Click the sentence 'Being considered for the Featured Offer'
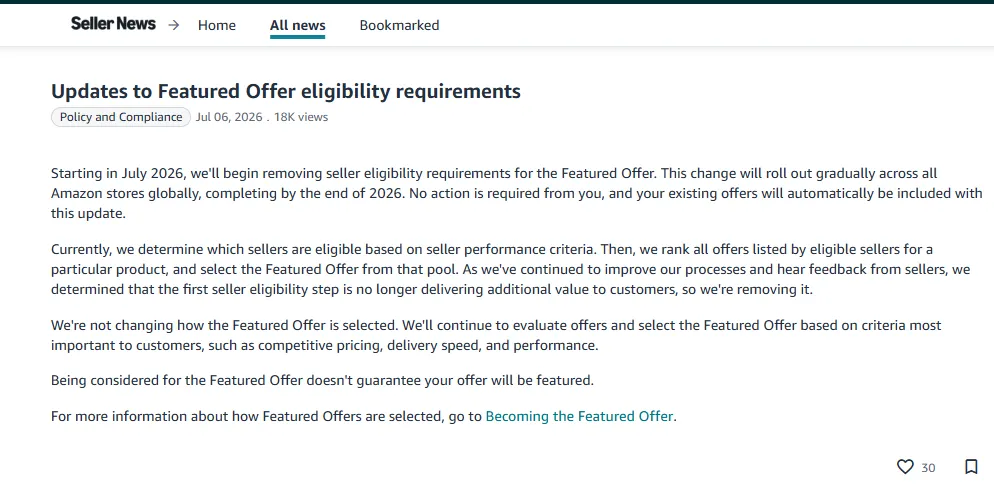The height and width of the screenshot is (501, 994). (x=322, y=381)
